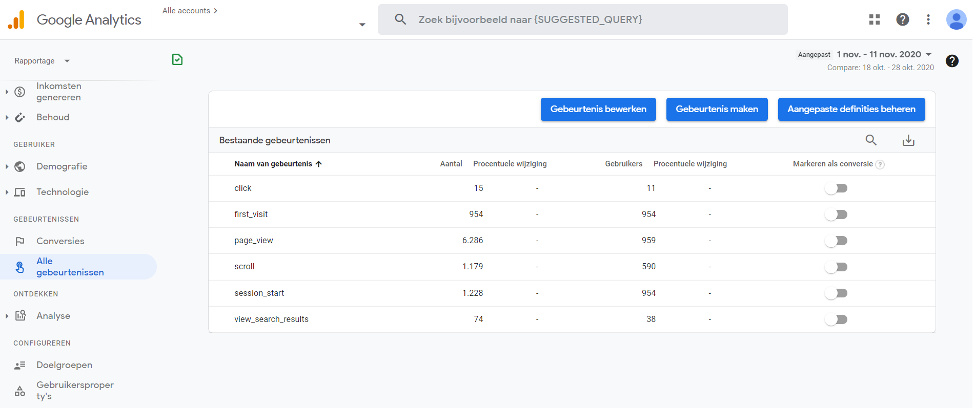Focus the search input field
The image size is (977, 408).
(x=583, y=19)
